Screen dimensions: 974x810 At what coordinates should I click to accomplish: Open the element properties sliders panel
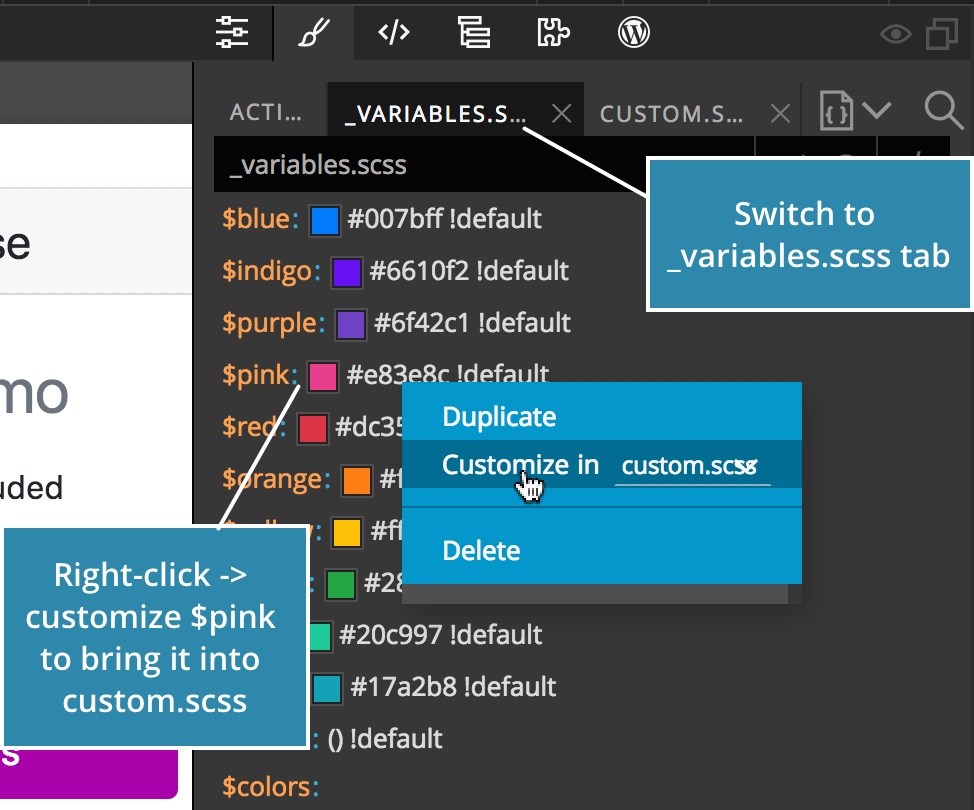point(232,32)
